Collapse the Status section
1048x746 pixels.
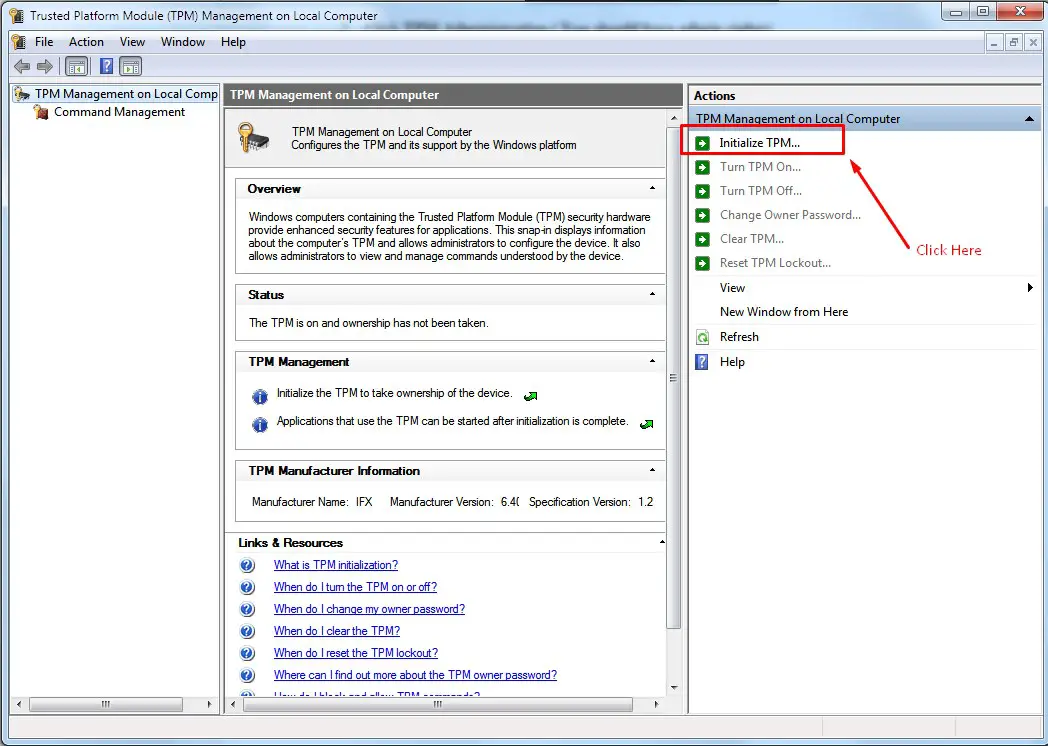(x=652, y=294)
